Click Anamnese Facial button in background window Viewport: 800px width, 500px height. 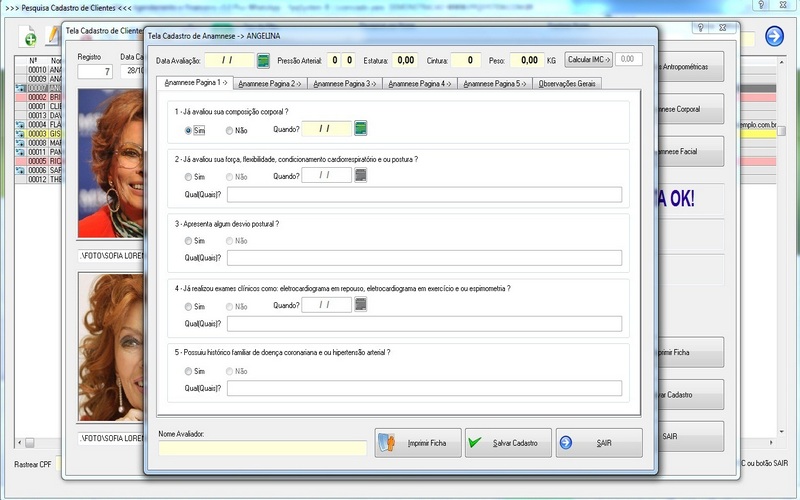690,151
